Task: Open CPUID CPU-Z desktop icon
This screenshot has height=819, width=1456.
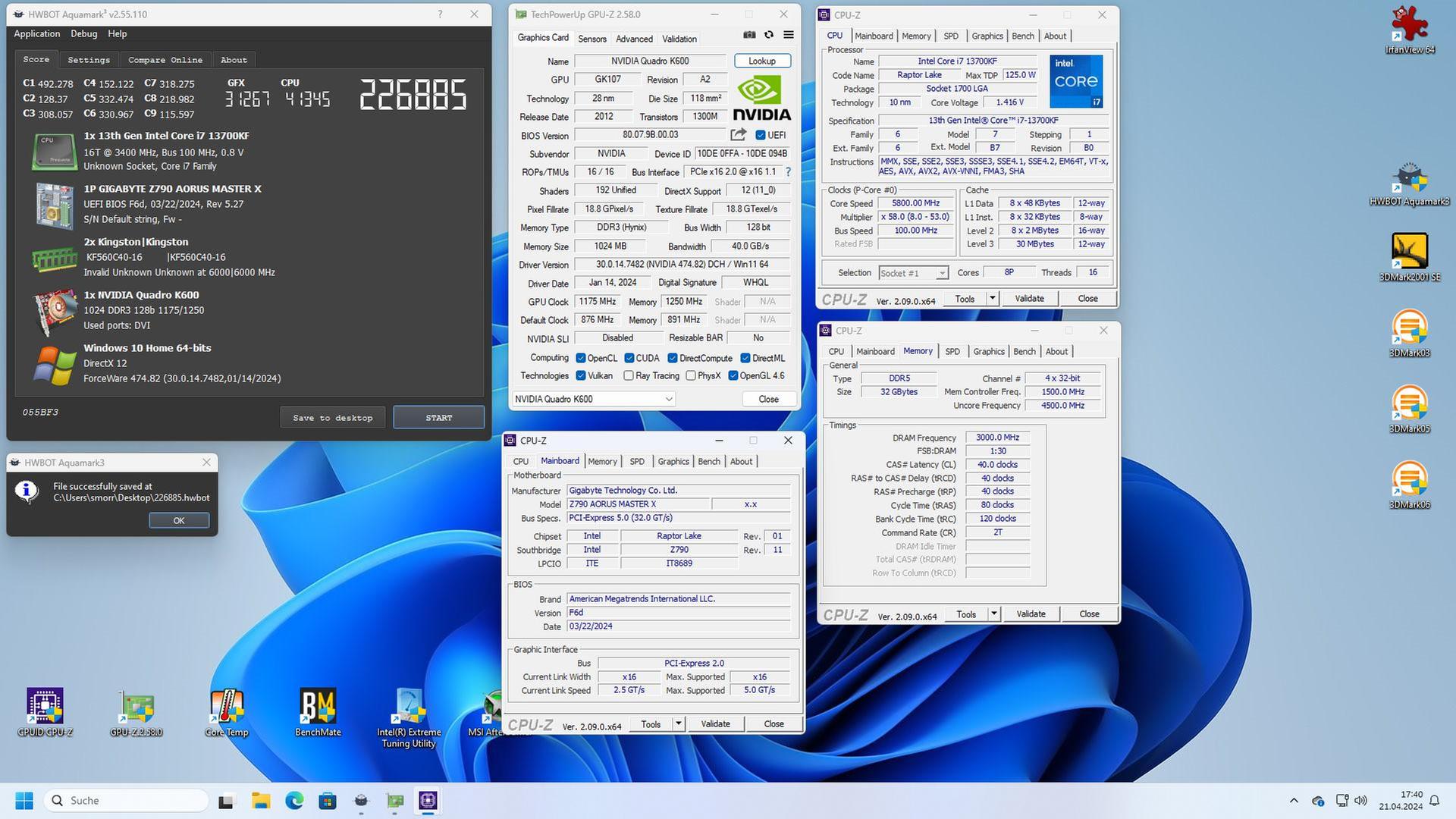Action: [x=45, y=713]
